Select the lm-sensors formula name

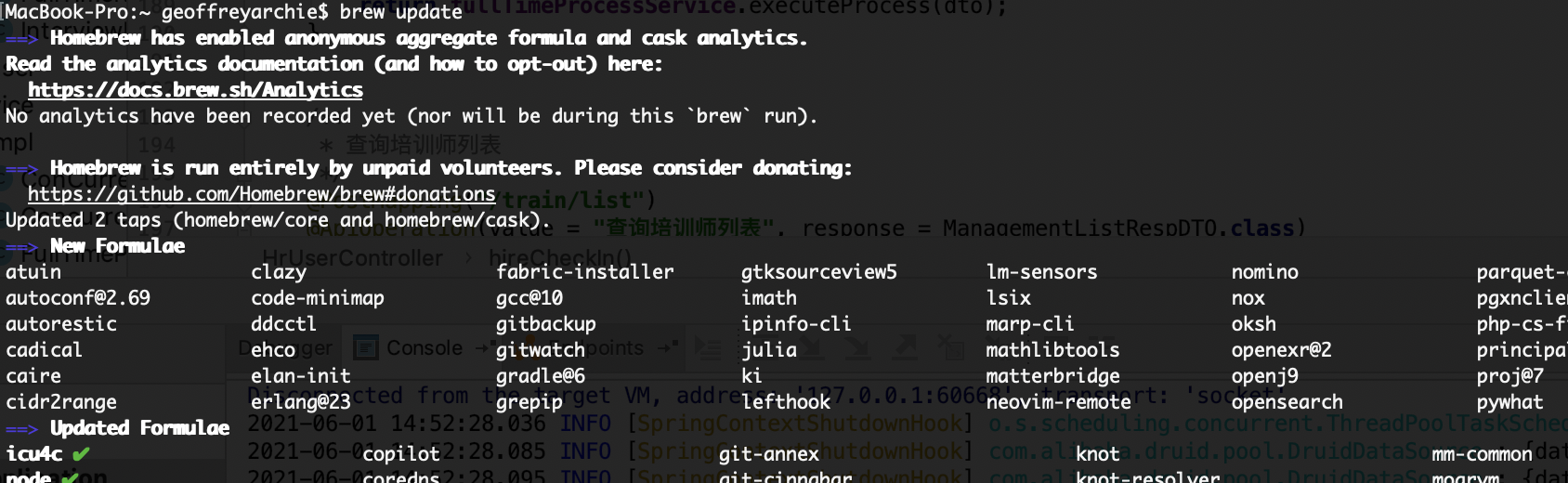tap(1042, 272)
